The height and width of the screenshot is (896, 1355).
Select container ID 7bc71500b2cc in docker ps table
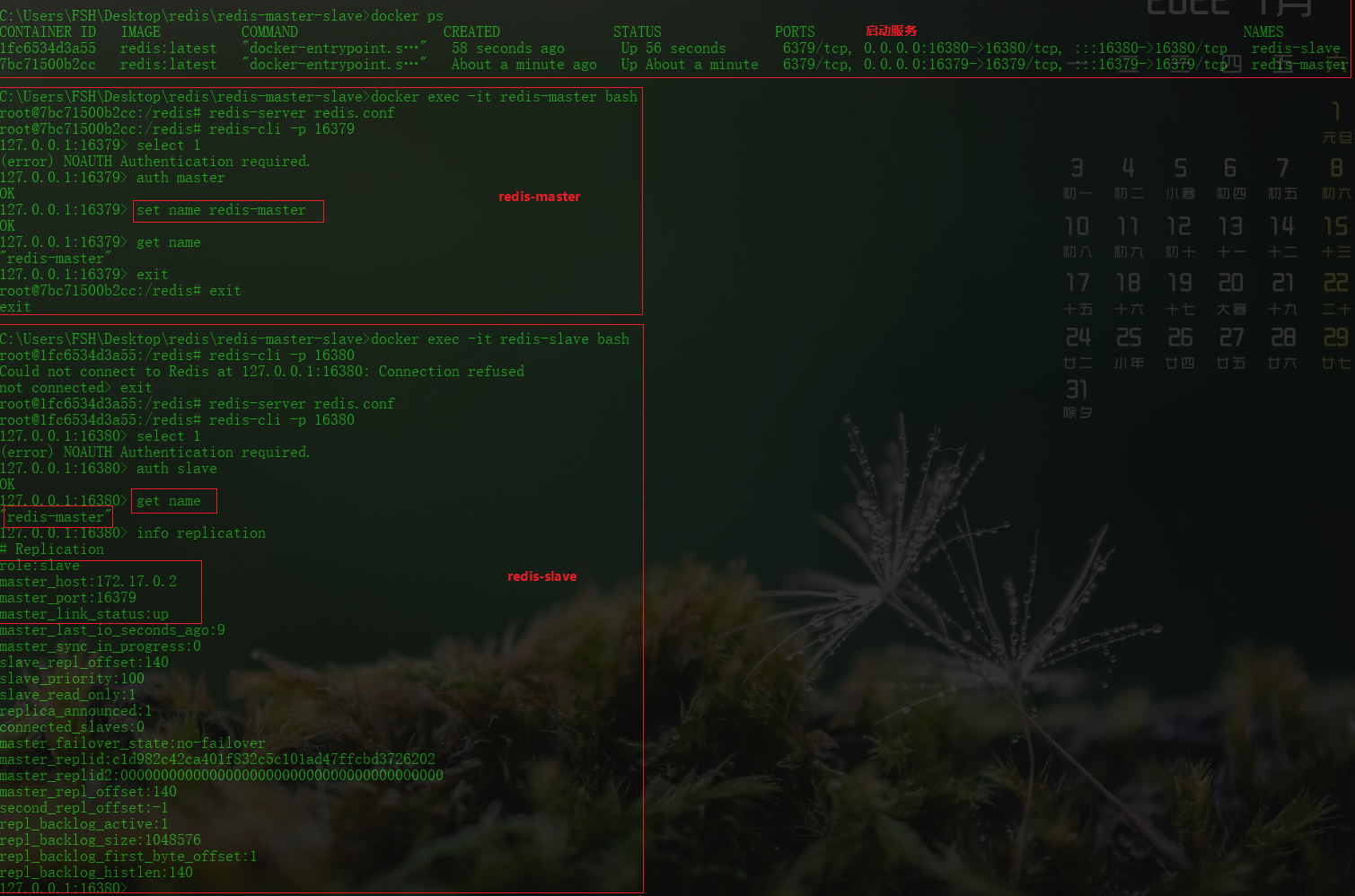tap(48, 64)
